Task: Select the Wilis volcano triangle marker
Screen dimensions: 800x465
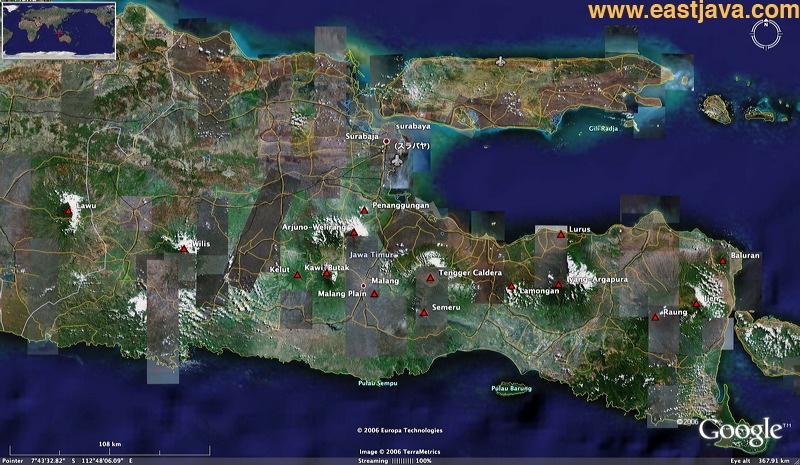Action: coord(184,248)
